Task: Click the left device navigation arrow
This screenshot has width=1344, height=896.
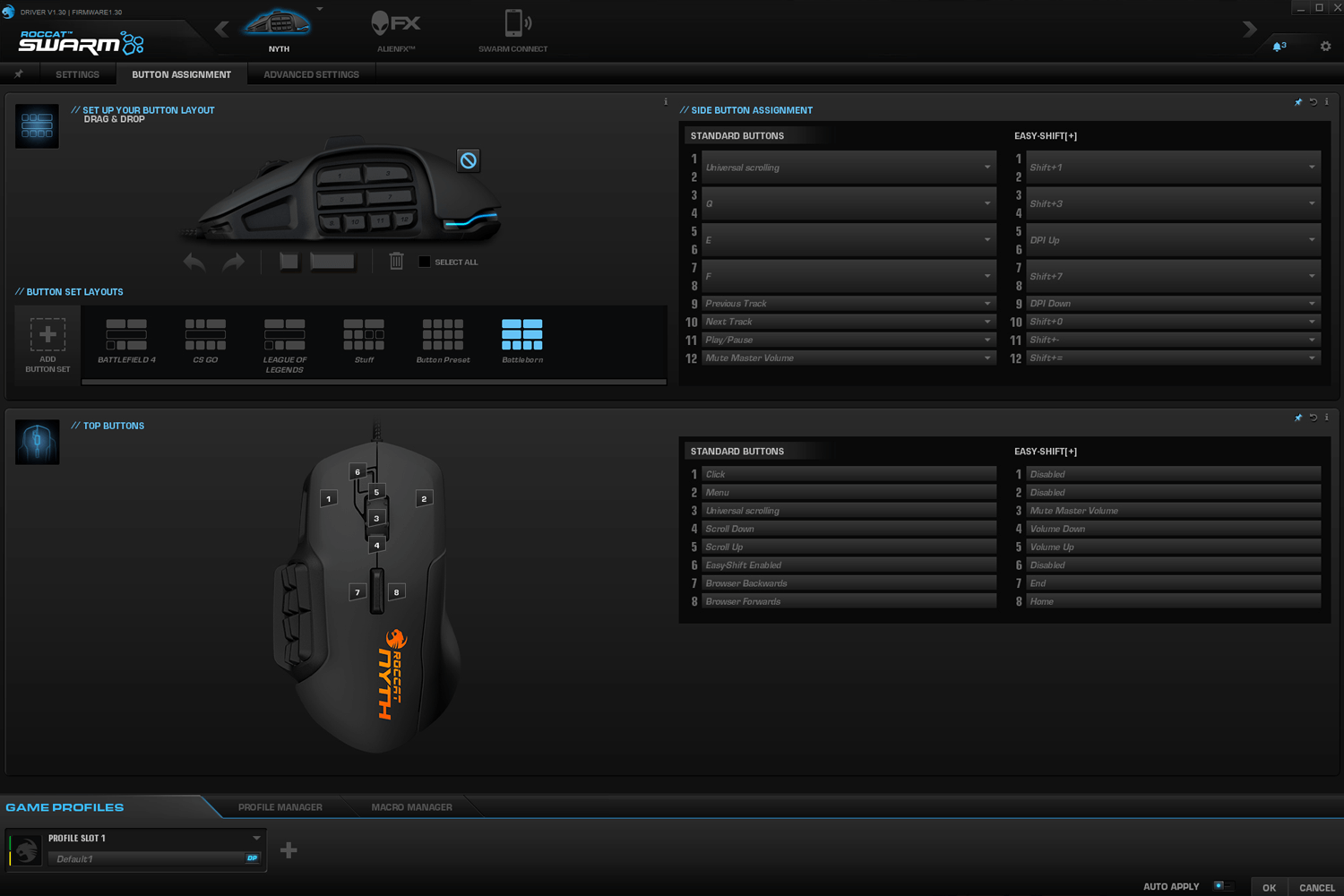Action: (x=222, y=29)
